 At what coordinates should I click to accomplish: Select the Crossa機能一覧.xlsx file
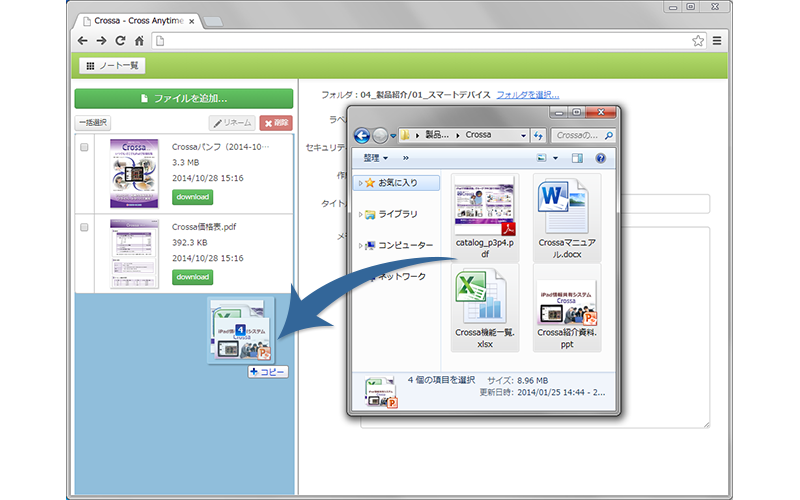pos(485,308)
